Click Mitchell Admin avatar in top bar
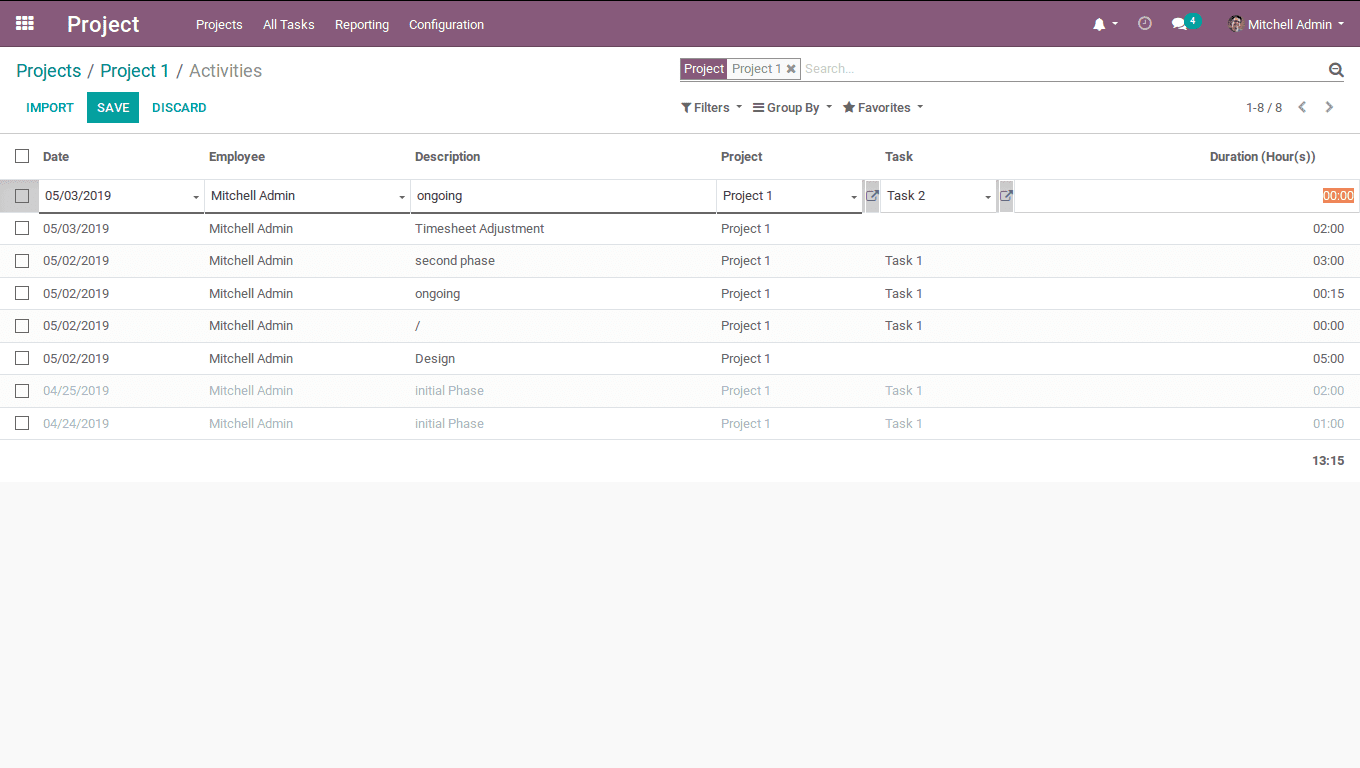This screenshot has width=1360, height=768. click(1236, 24)
